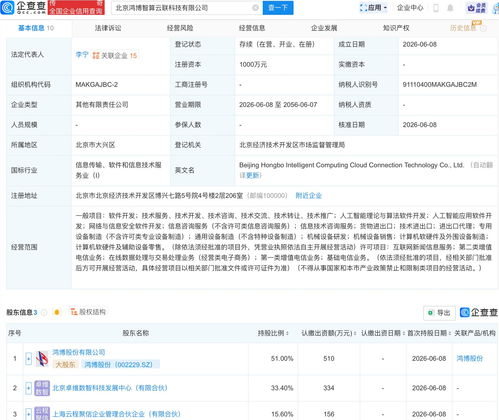This screenshot has height=420, width=499.
Task: Open the 附近企业 link
Action: coord(309,196)
